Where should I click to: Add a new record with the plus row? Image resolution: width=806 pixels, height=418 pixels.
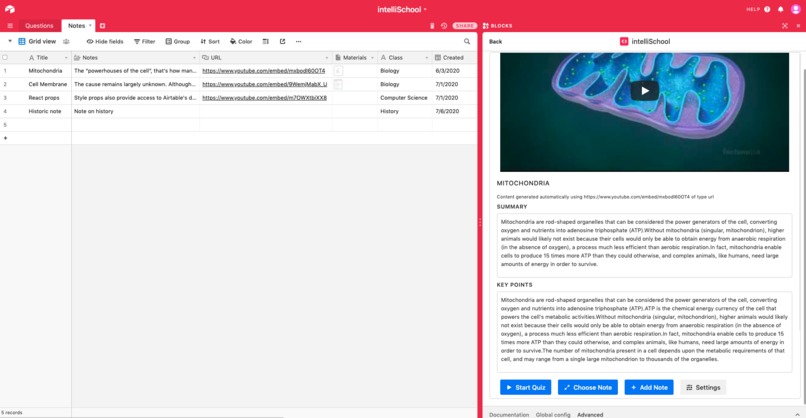click(x=6, y=138)
